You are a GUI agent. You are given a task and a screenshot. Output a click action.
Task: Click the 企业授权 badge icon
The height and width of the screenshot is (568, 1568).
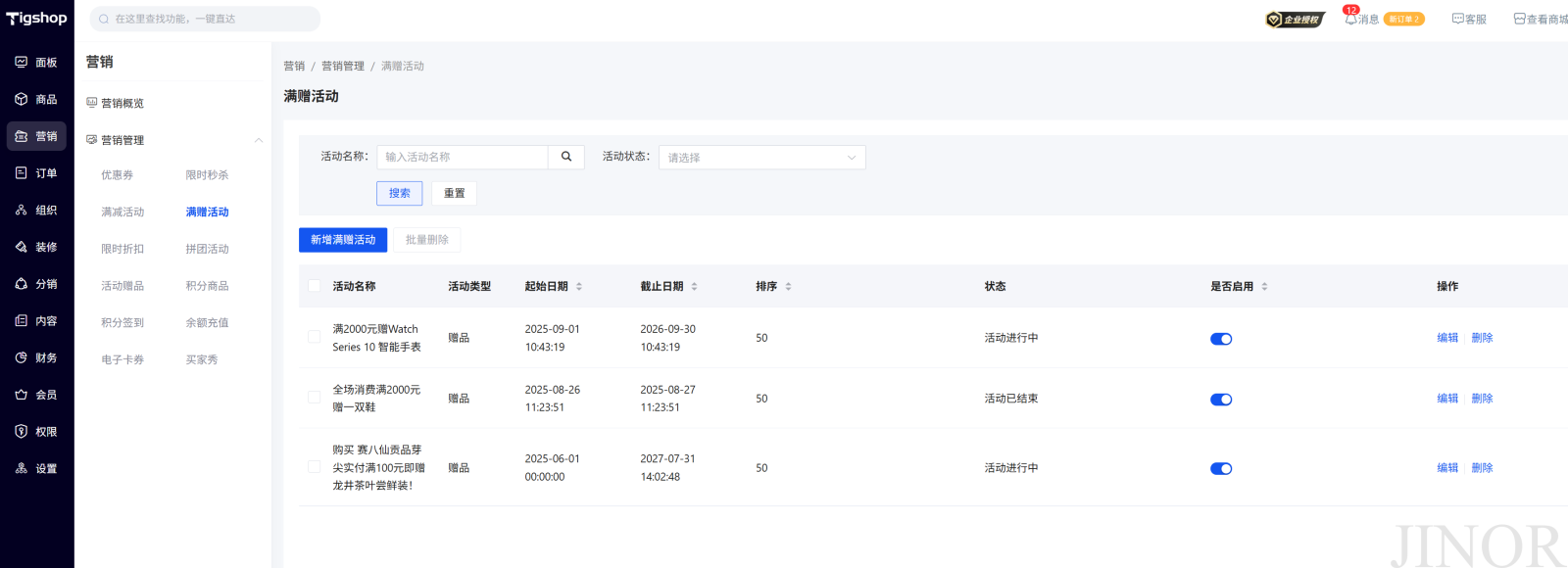[x=1295, y=19]
